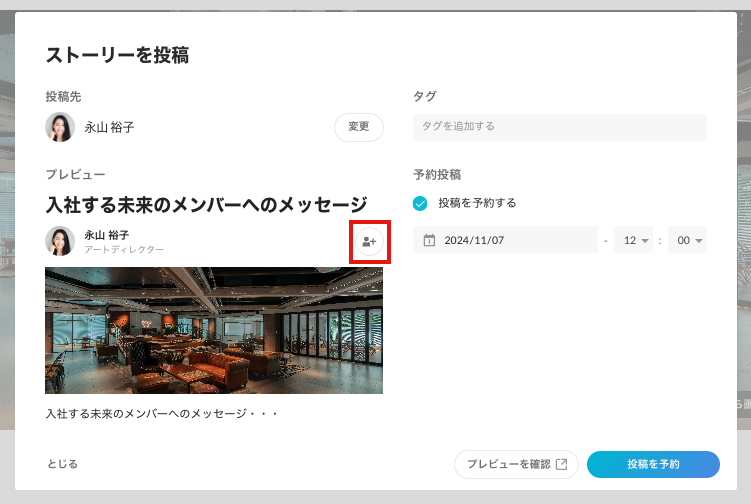Uncheck the 投稿を予約する checkbox

tap(420, 203)
